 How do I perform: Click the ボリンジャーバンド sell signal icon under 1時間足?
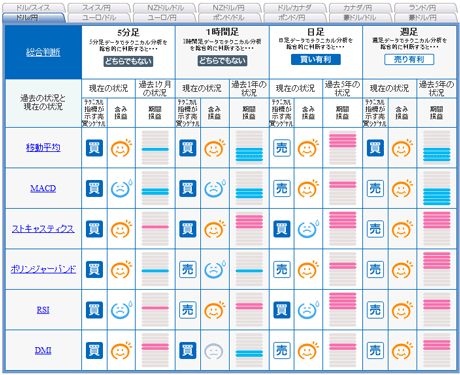[188, 269]
